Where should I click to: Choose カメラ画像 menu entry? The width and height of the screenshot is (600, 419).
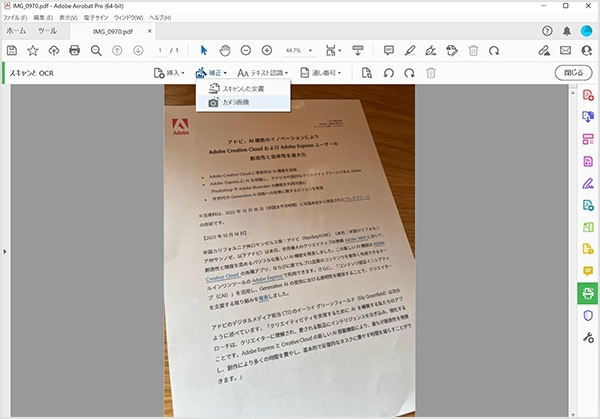[x=243, y=102]
